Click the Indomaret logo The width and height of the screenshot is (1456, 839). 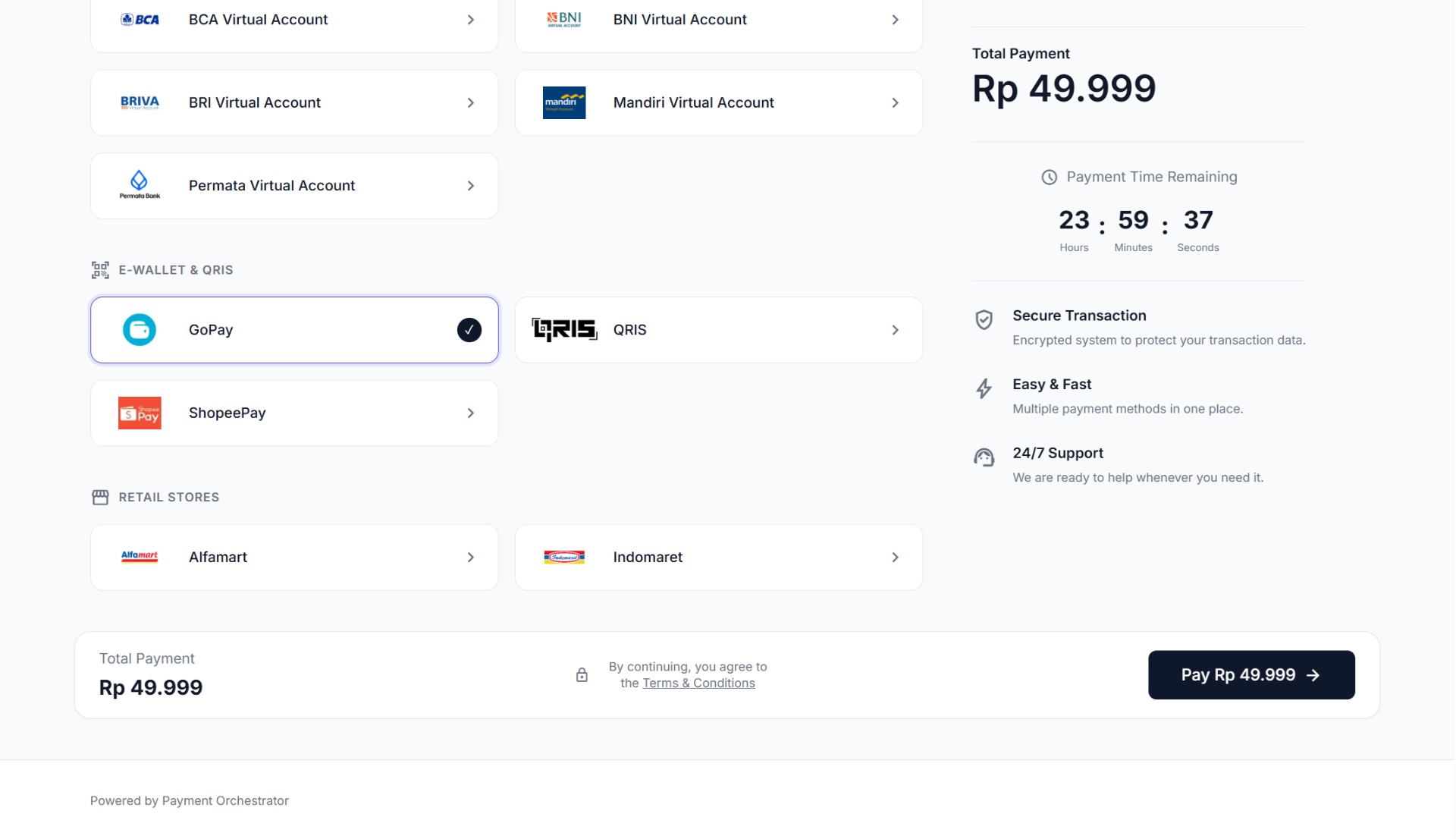tap(564, 558)
